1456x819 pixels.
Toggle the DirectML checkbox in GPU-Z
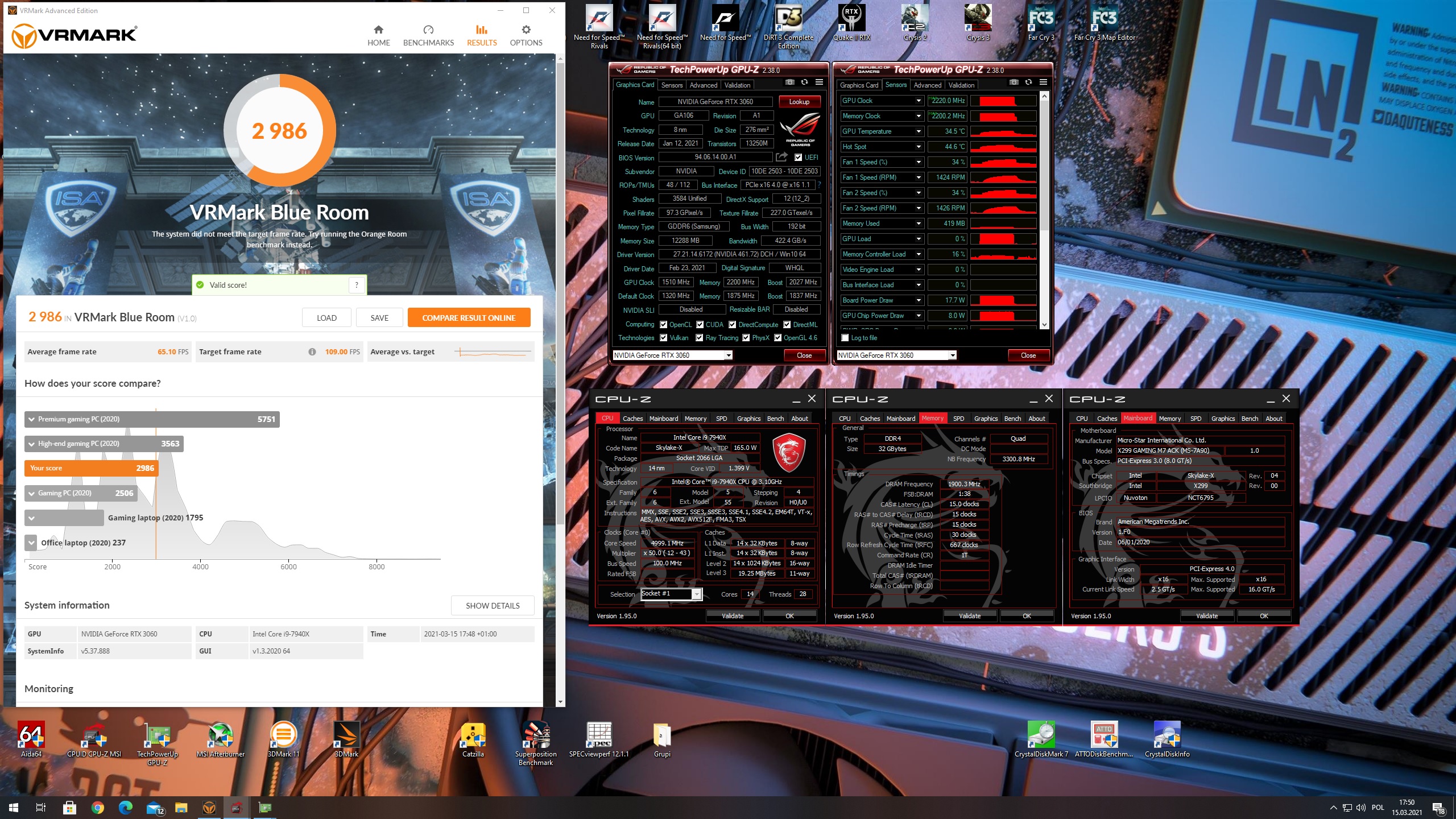[787, 325]
